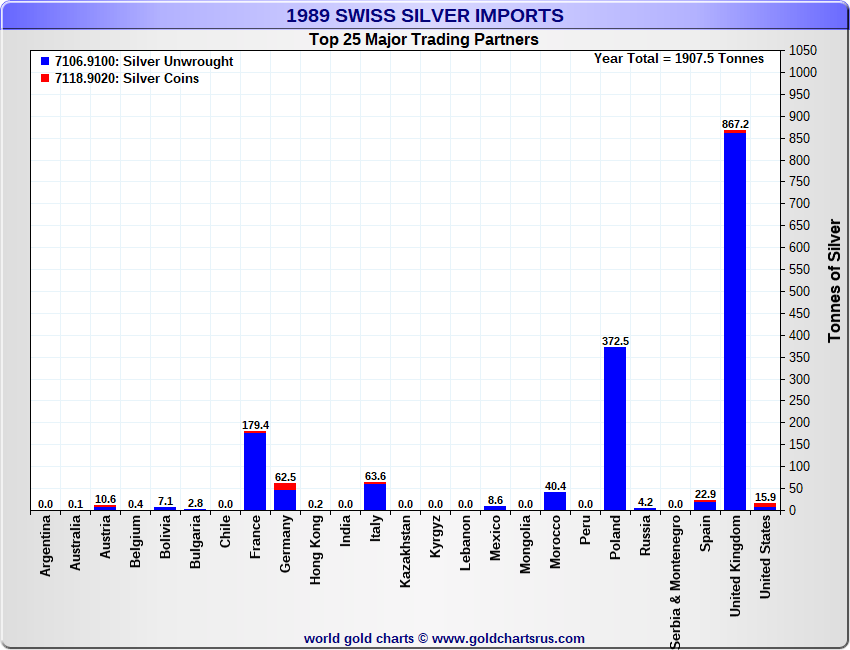Click the red Silver Coins legend swatch

click(x=45, y=78)
